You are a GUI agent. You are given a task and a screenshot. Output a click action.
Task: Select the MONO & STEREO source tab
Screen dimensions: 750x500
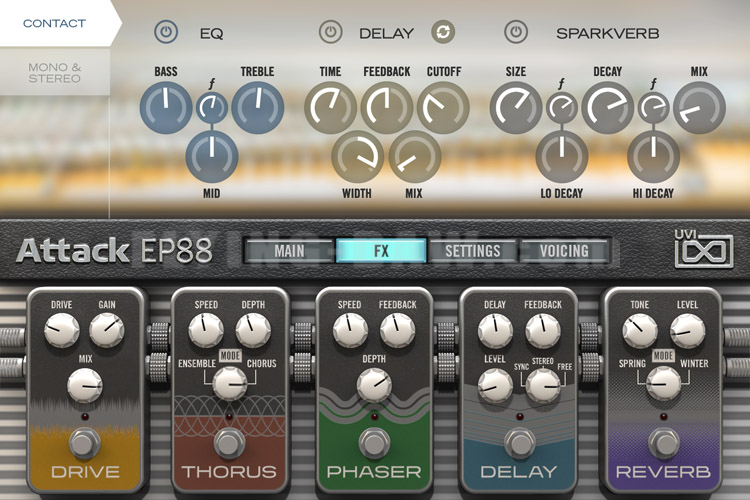(55, 73)
